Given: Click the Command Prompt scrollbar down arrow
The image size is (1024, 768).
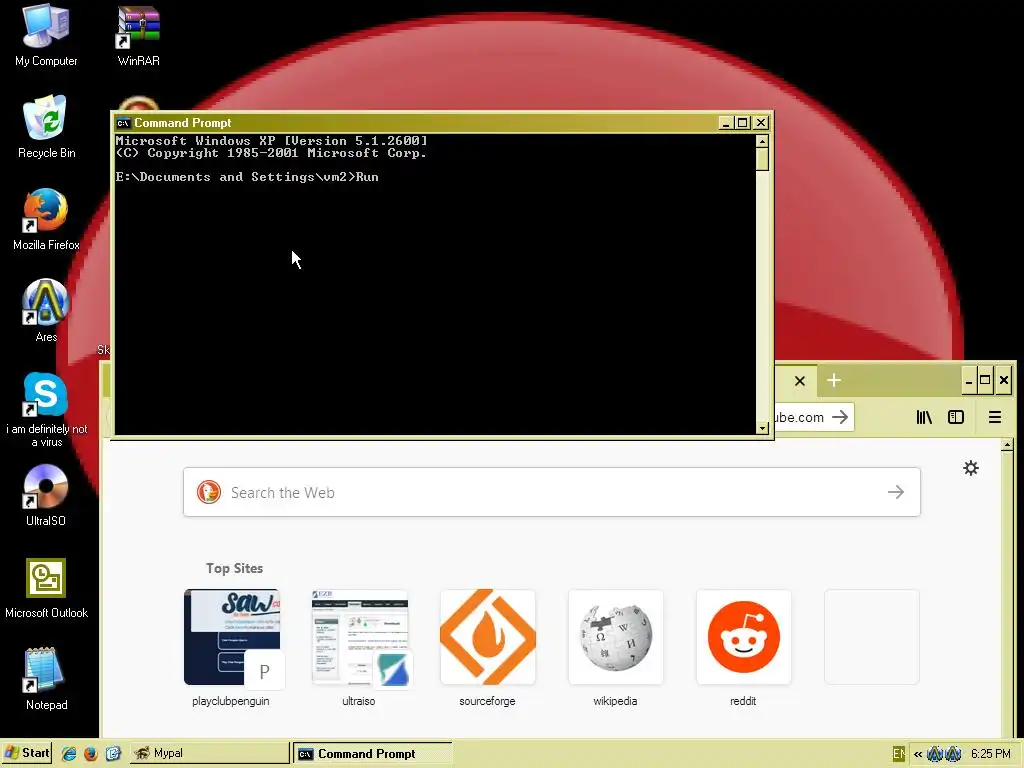Looking at the screenshot, I should (x=762, y=428).
